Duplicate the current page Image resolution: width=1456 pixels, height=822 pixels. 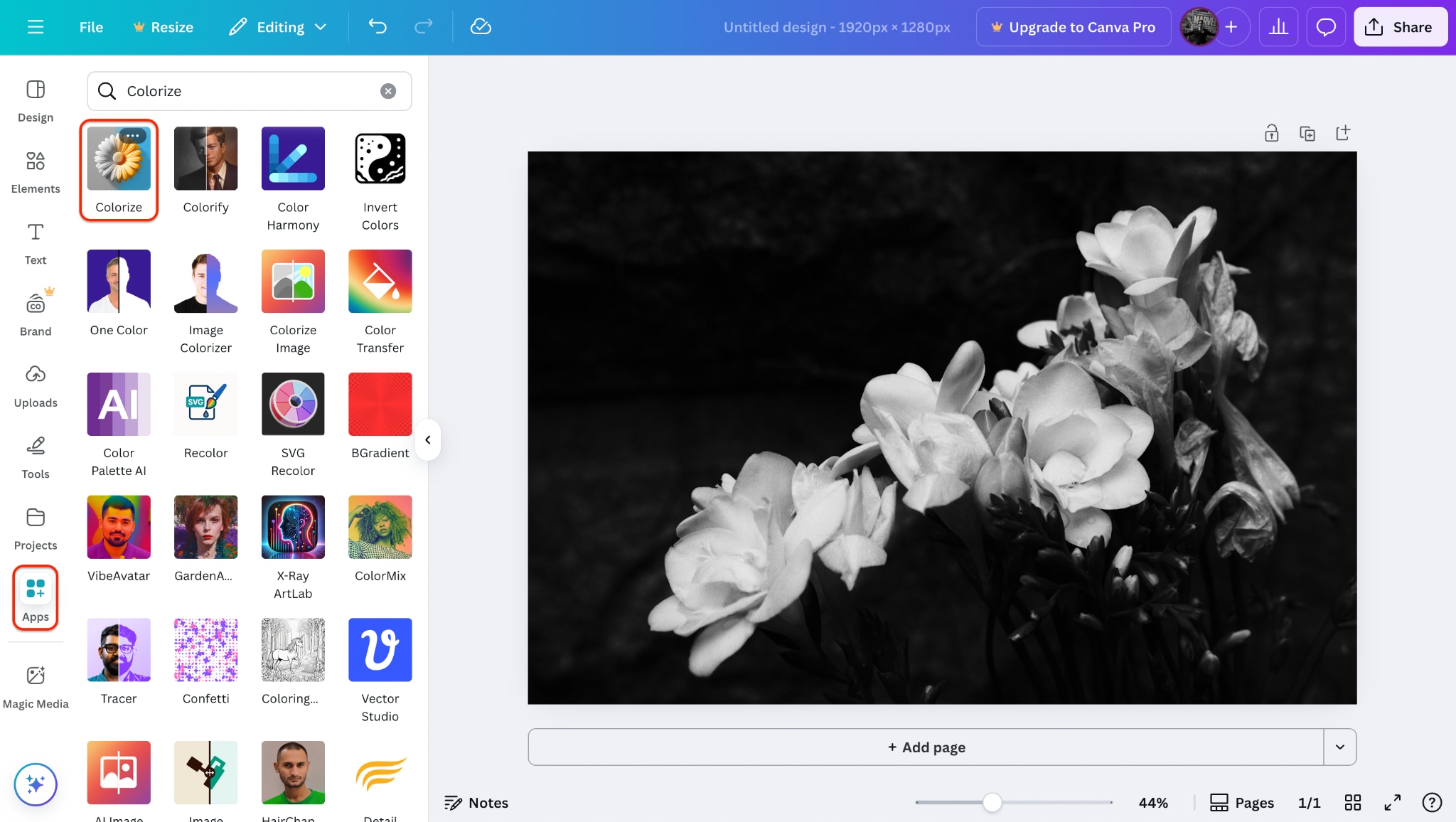(x=1307, y=133)
